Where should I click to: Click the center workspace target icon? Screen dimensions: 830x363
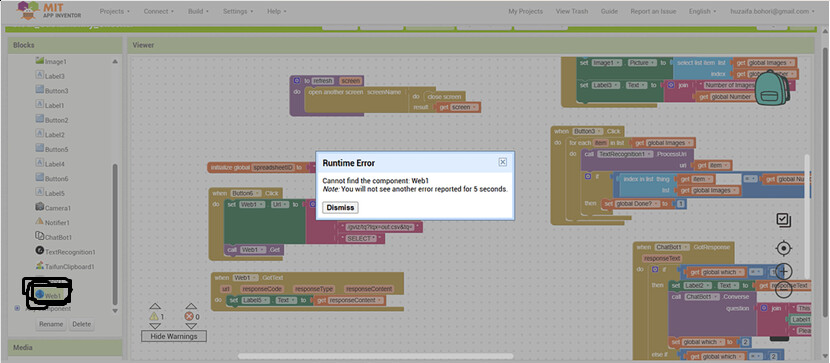[783, 248]
